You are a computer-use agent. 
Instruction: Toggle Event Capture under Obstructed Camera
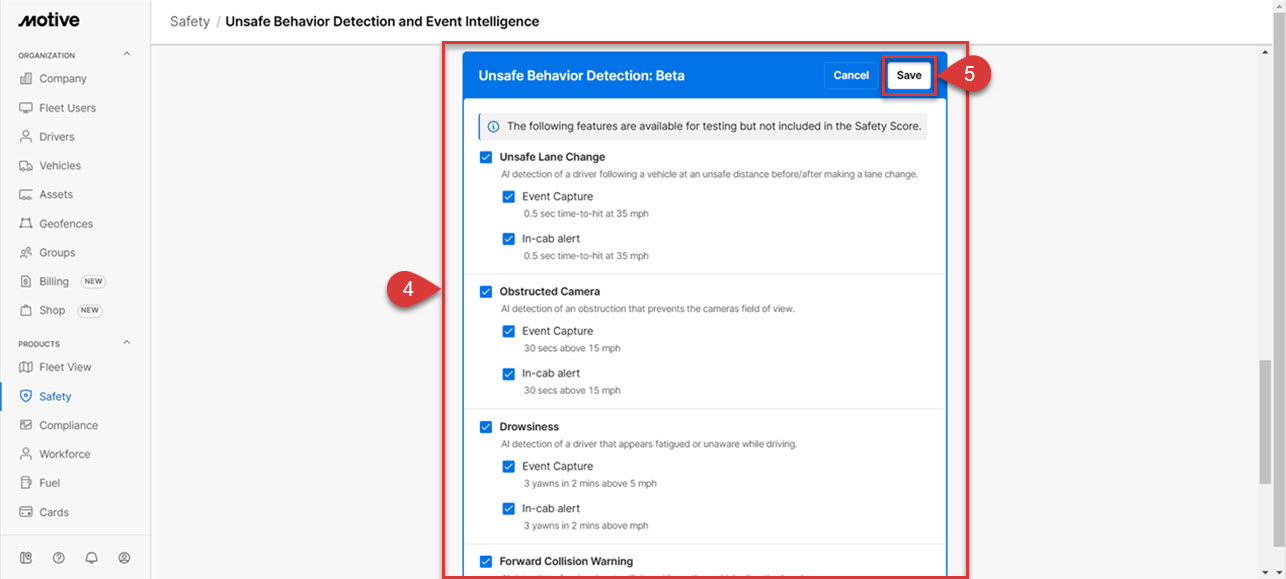click(508, 332)
